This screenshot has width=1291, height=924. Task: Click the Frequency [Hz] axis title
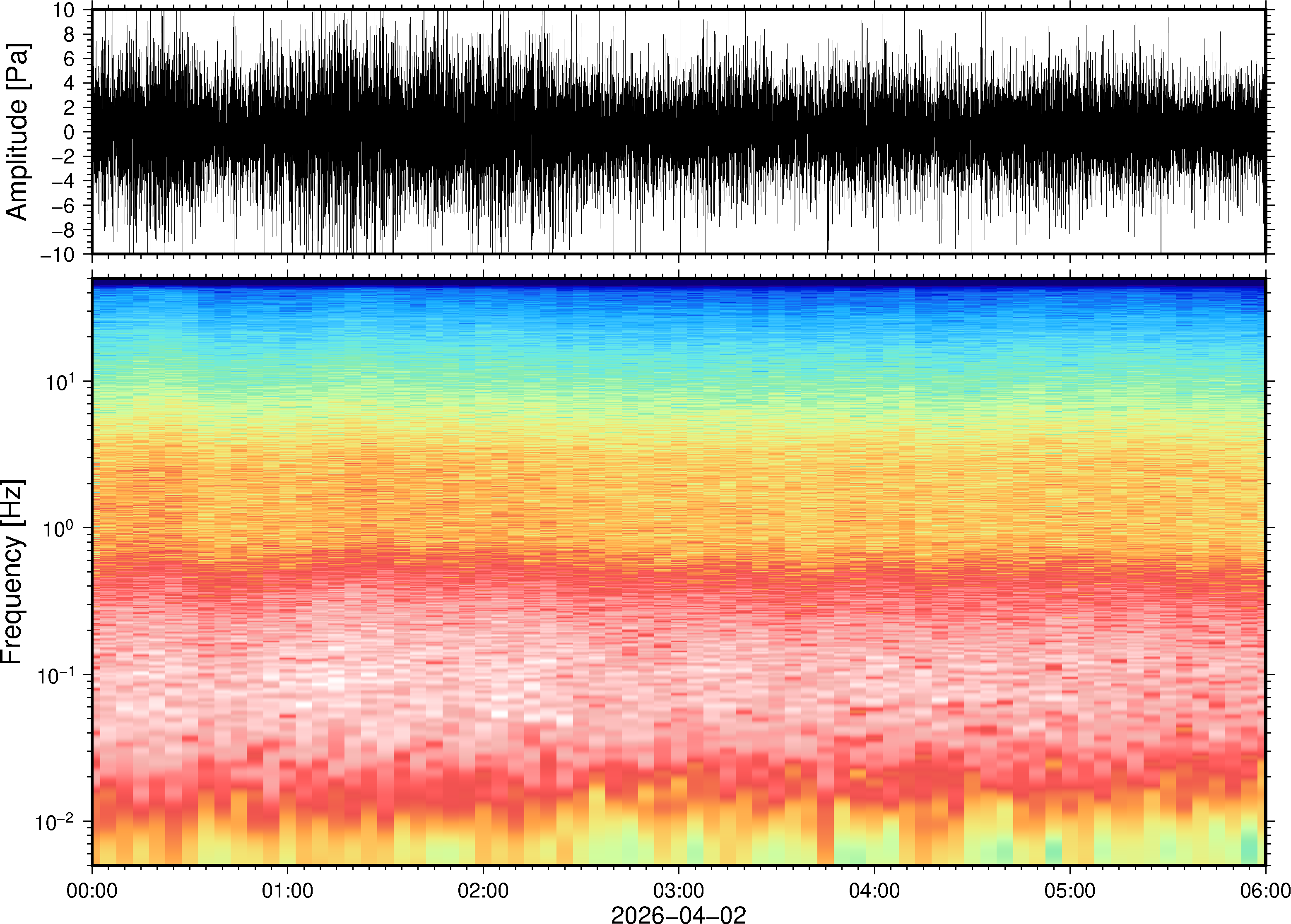(x=12, y=572)
